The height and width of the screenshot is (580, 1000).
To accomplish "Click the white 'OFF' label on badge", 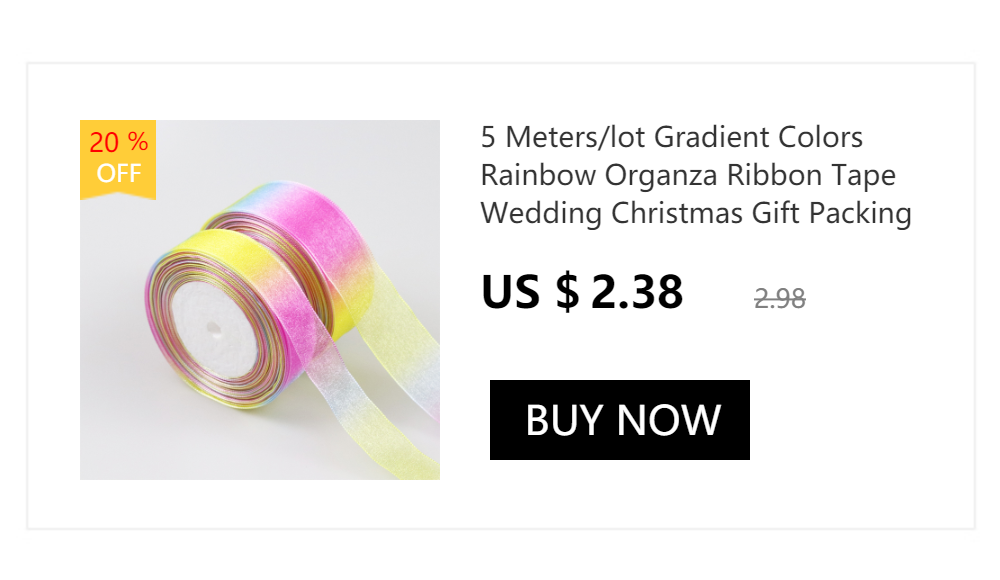I will pyautogui.click(x=119, y=174).
